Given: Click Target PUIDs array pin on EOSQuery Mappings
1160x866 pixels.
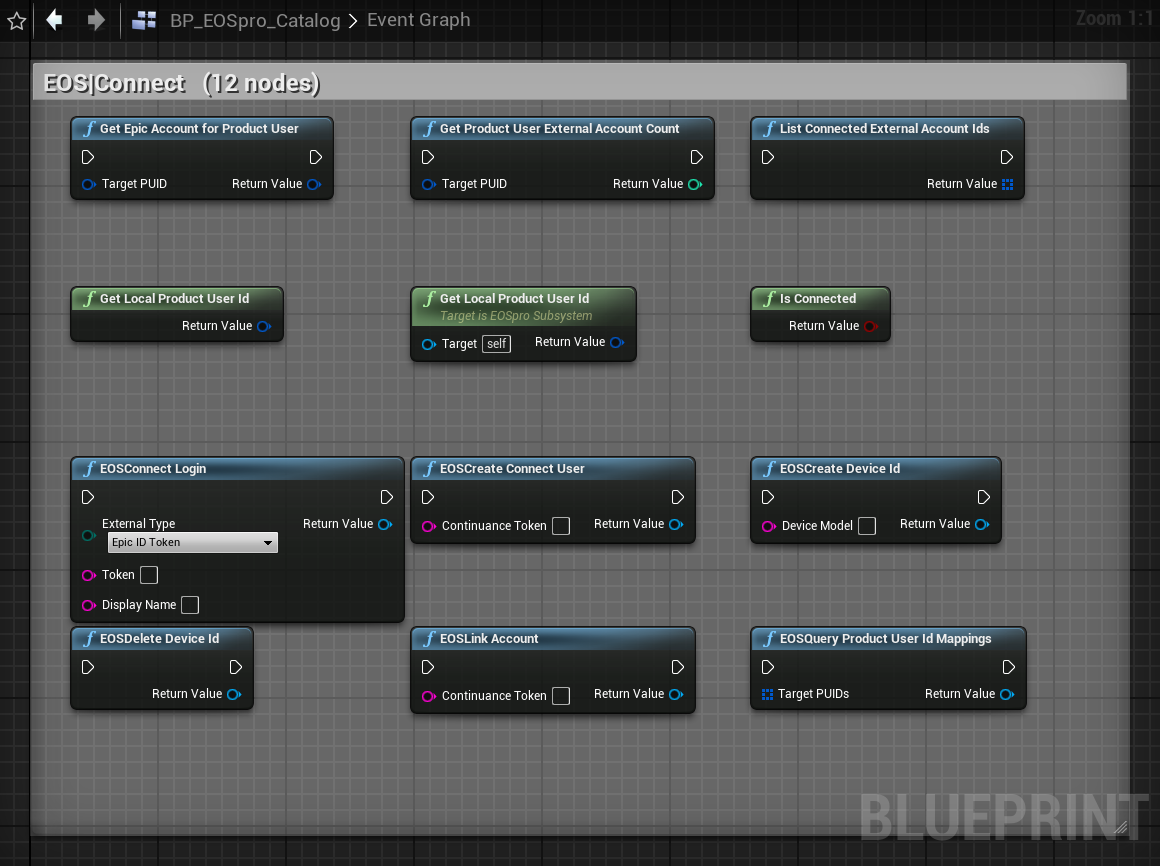Looking at the screenshot, I should coord(768,694).
